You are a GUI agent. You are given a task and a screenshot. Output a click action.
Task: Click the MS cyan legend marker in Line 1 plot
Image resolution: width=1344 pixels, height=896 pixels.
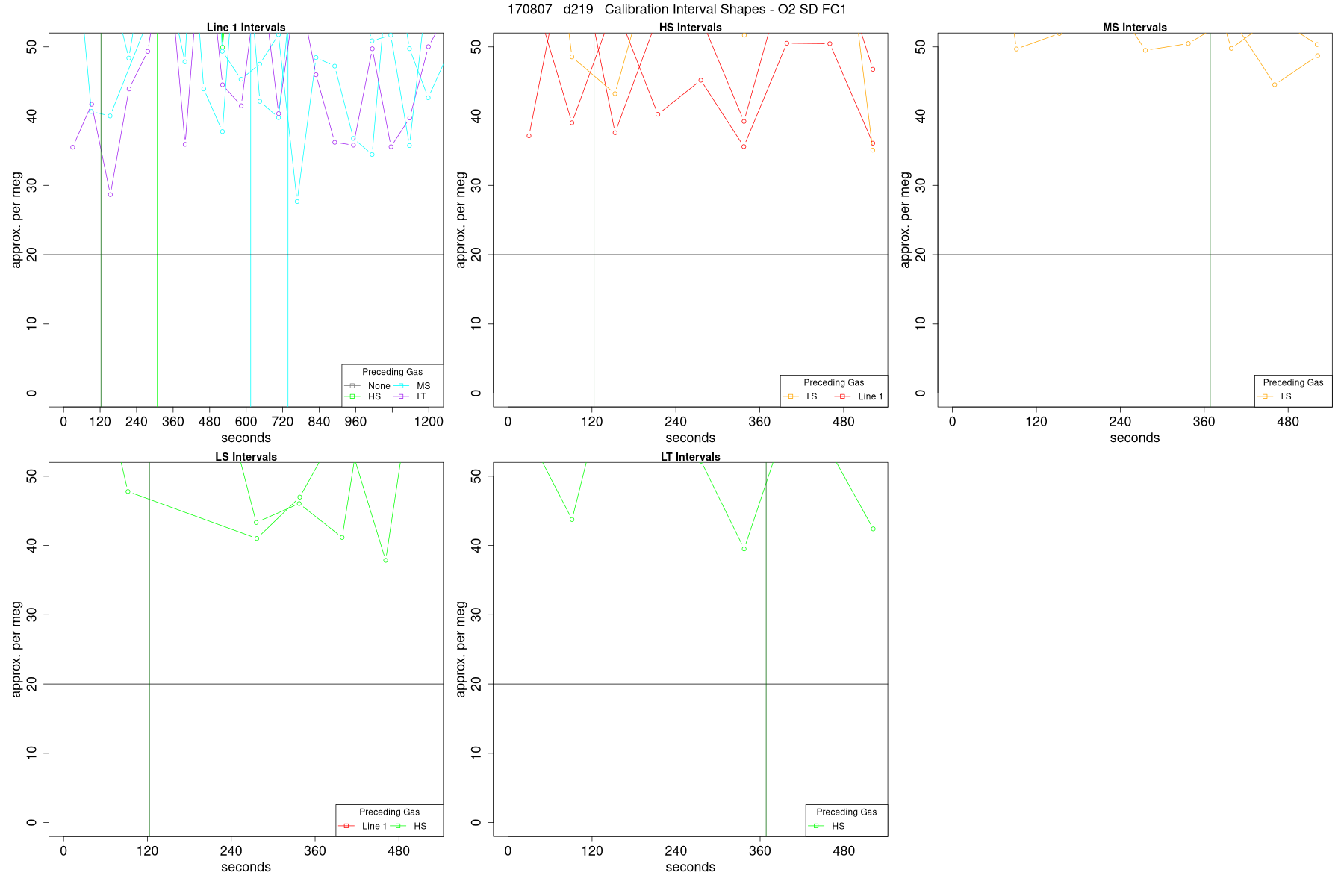click(402, 386)
